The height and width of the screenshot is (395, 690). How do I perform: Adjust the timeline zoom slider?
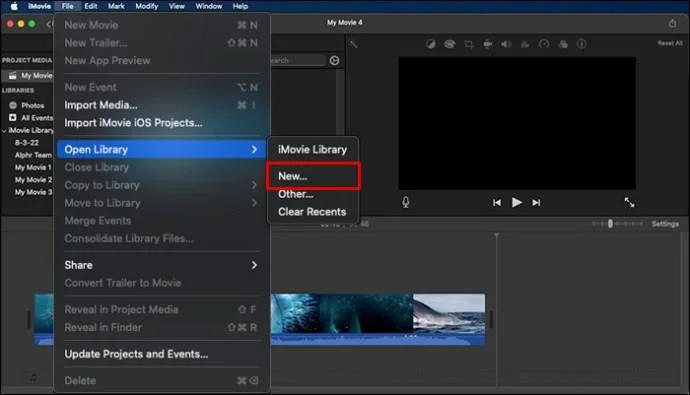point(610,224)
